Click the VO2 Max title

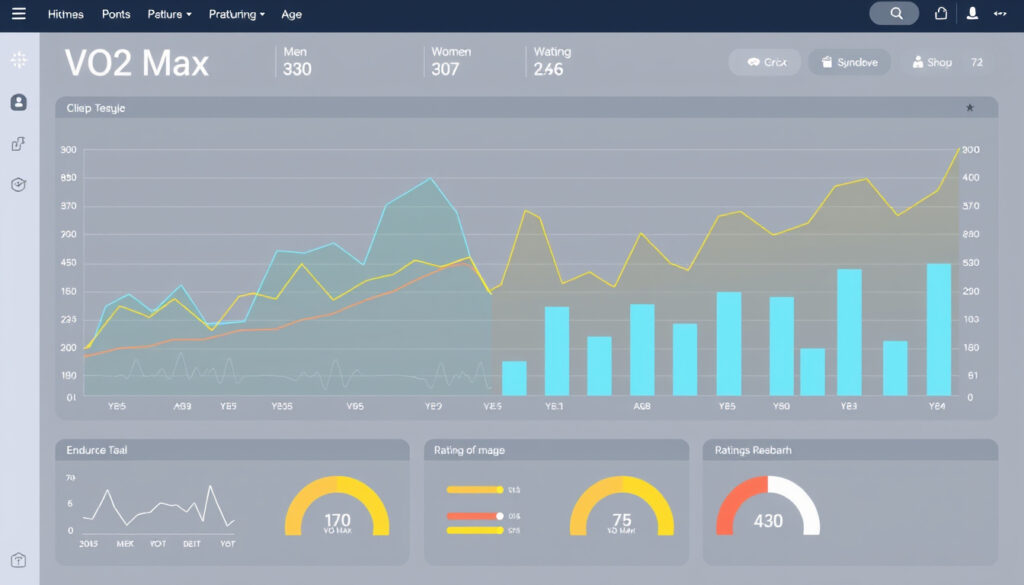(x=136, y=63)
